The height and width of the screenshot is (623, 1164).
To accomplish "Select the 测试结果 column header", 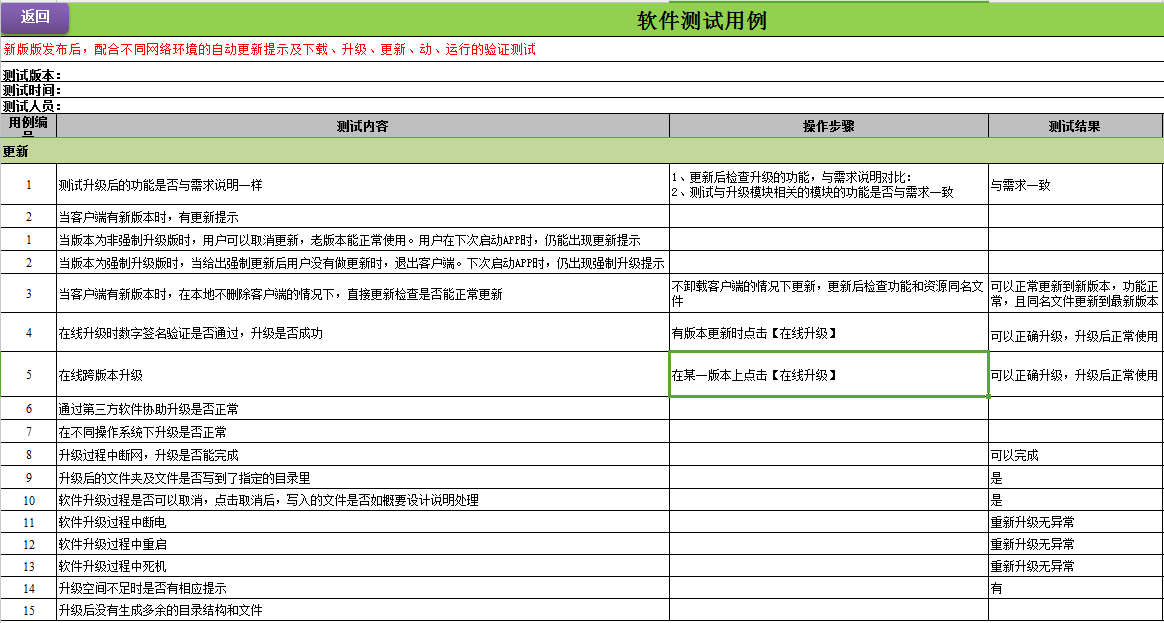I will [x=1074, y=126].
